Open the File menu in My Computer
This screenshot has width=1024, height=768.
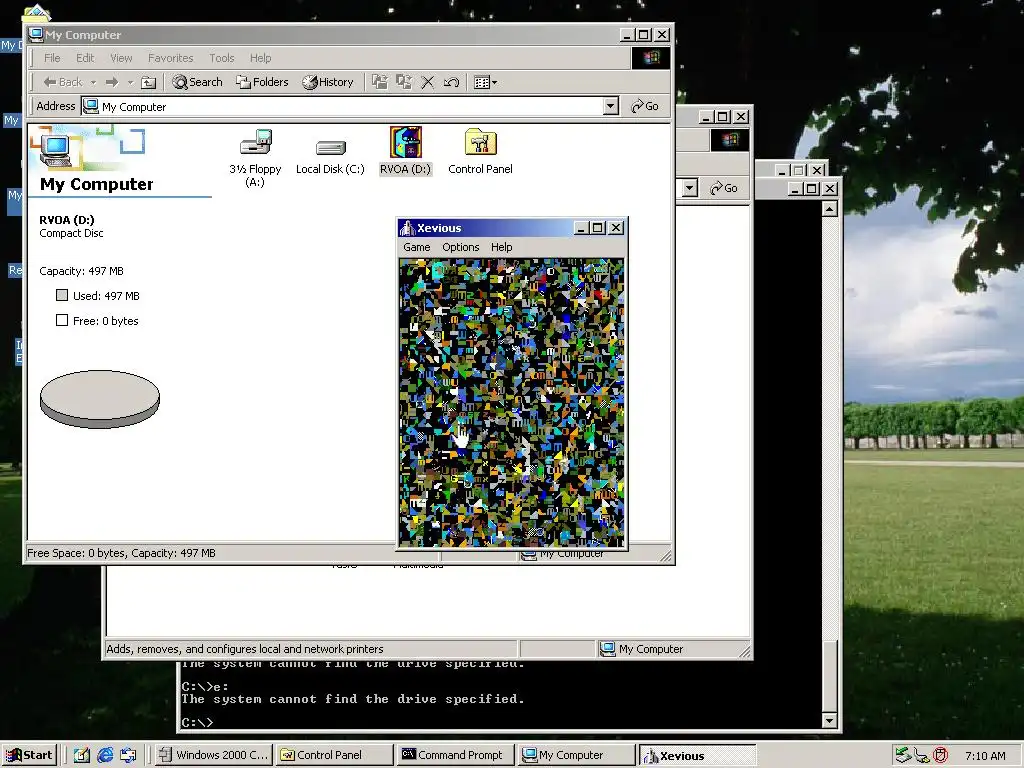pyautogui.click(x=52, y=58)
